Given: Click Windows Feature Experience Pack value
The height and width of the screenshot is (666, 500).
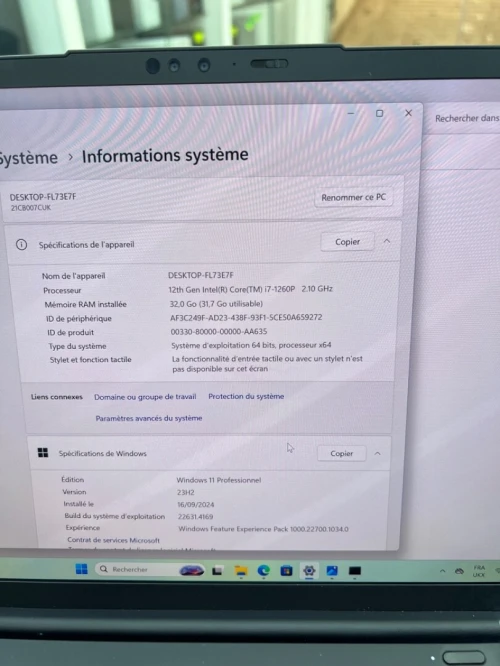Looking at the screenshot, I should [263, 529].
